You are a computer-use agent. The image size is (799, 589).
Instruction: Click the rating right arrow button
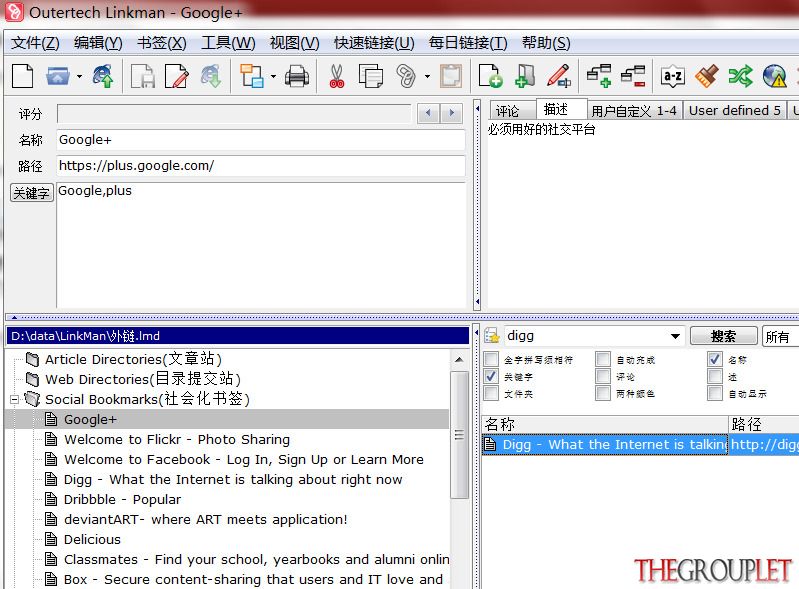click(x=451, y=113)
